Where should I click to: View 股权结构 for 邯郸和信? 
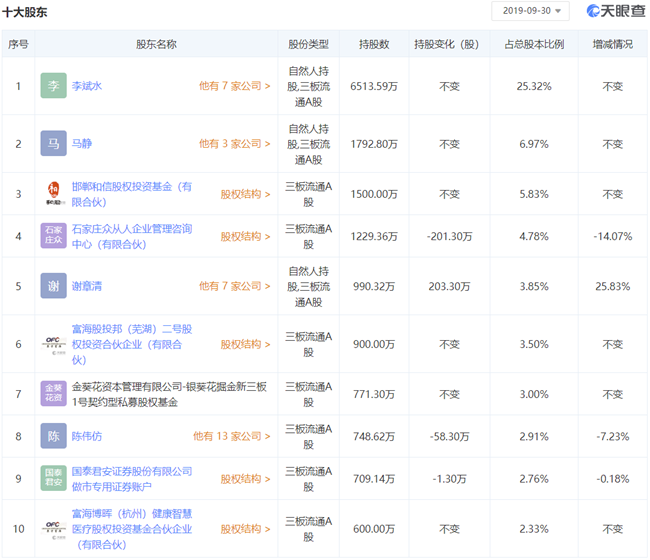pos(245,194)
